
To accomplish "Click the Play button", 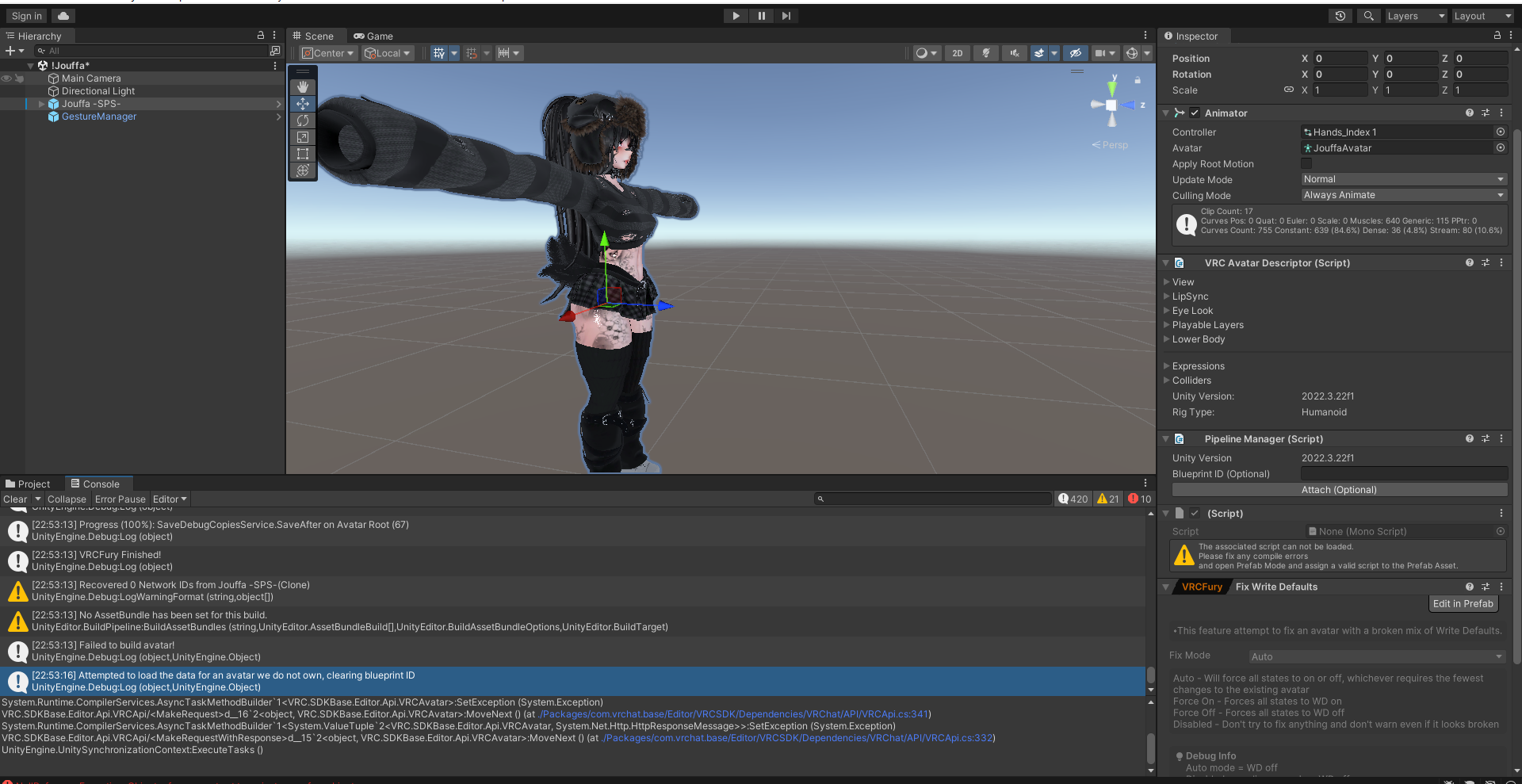I will (736, 16).
